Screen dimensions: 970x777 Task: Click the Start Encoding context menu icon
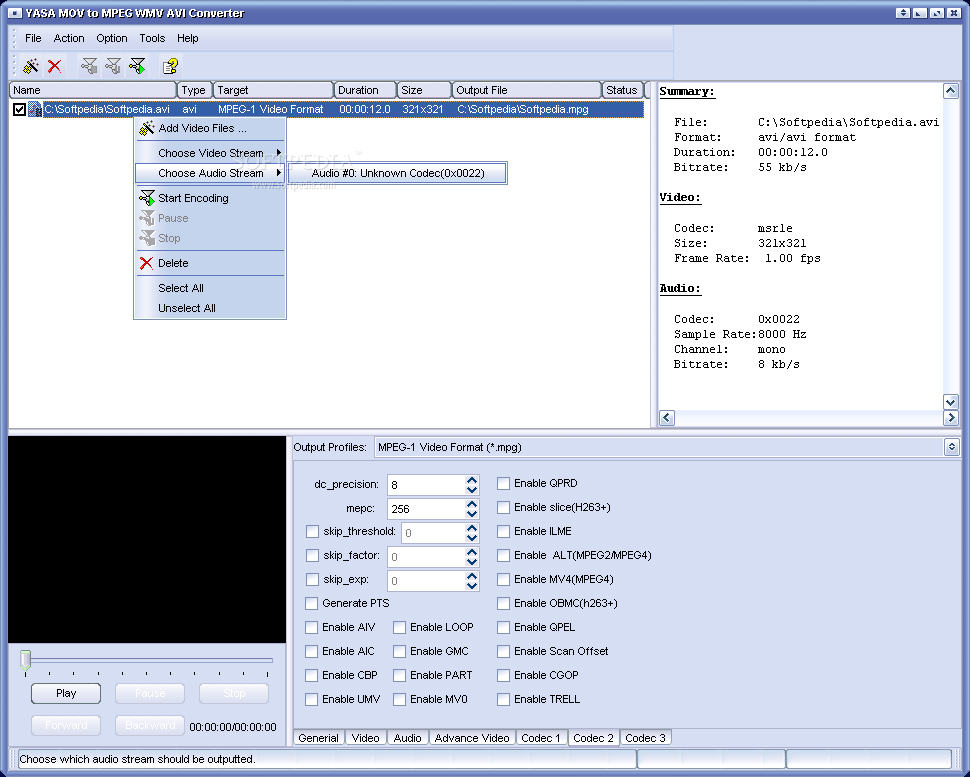tap(147, 198)
